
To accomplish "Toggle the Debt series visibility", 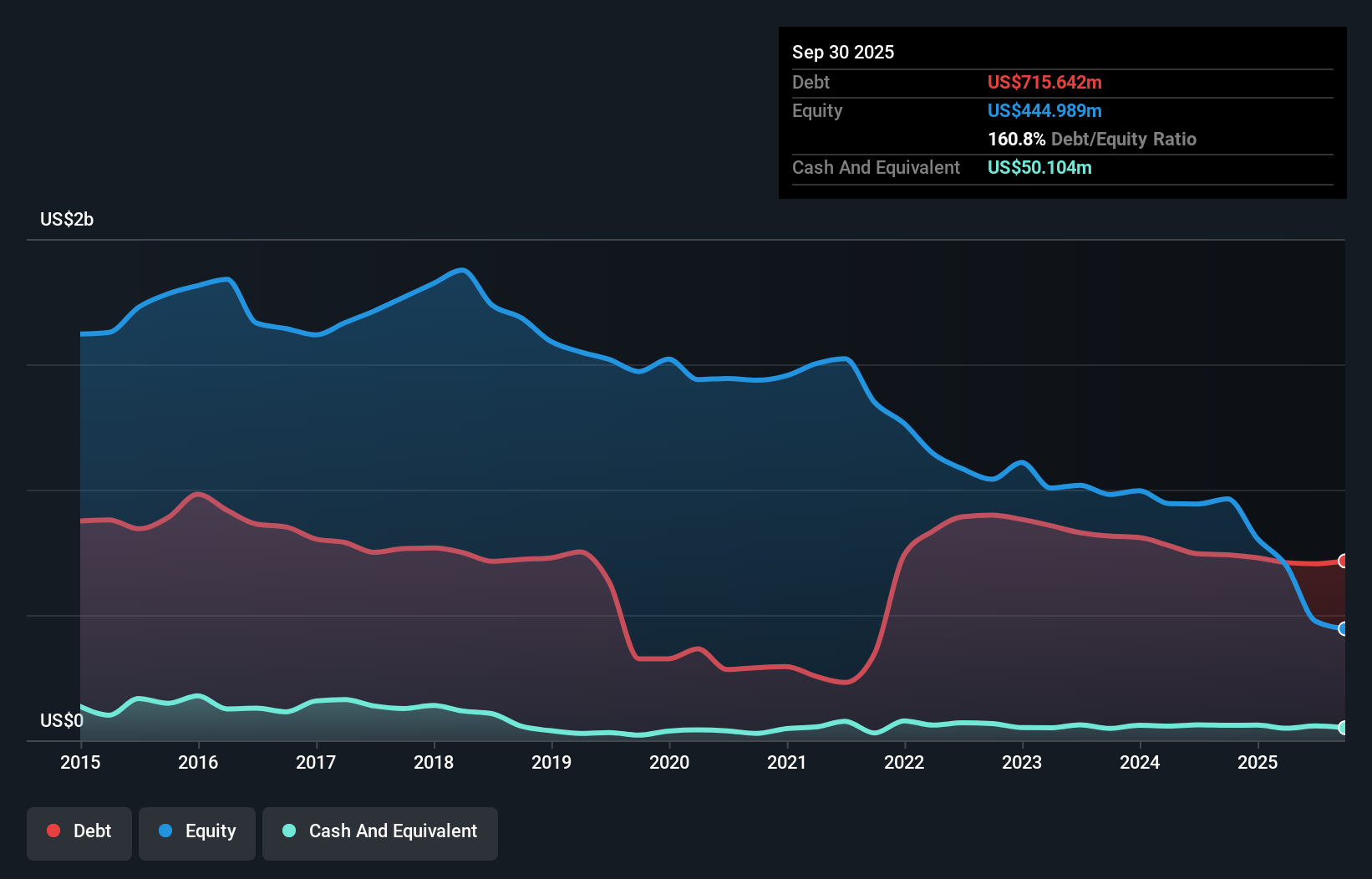I will (79, 833).
